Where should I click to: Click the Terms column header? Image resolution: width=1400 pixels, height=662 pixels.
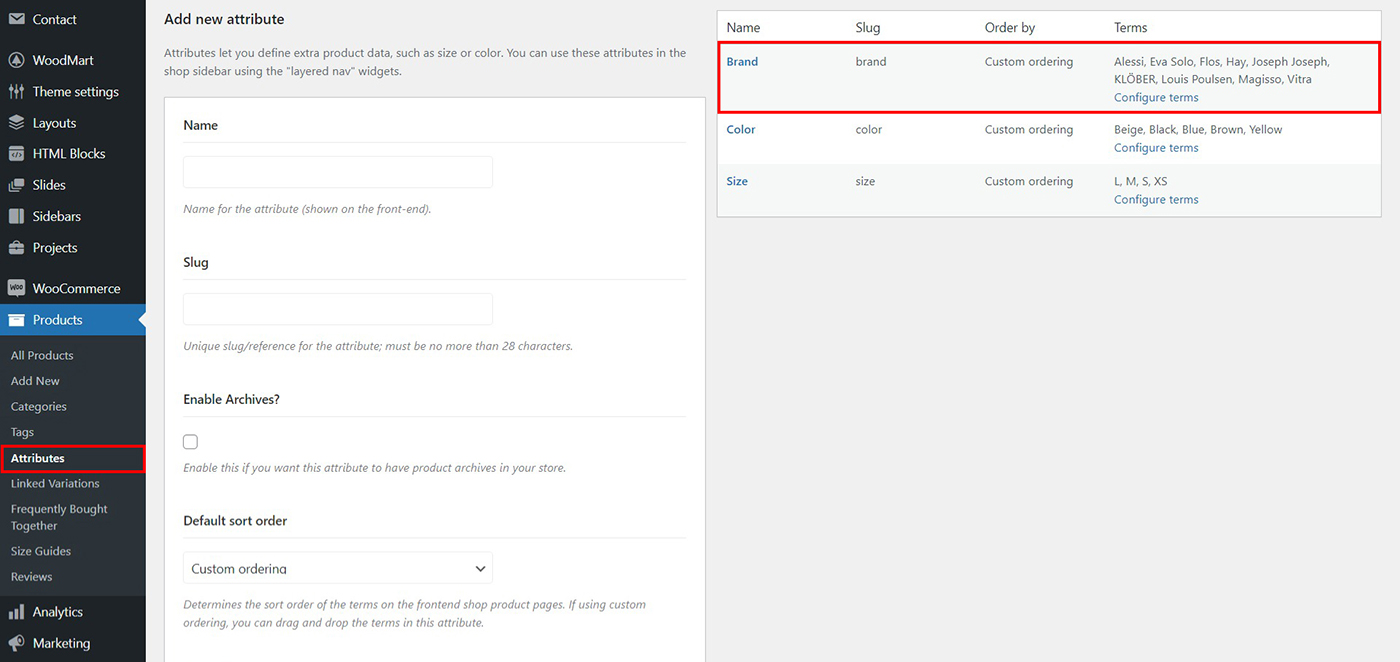pyautogui.click(x=1131, y=28)
